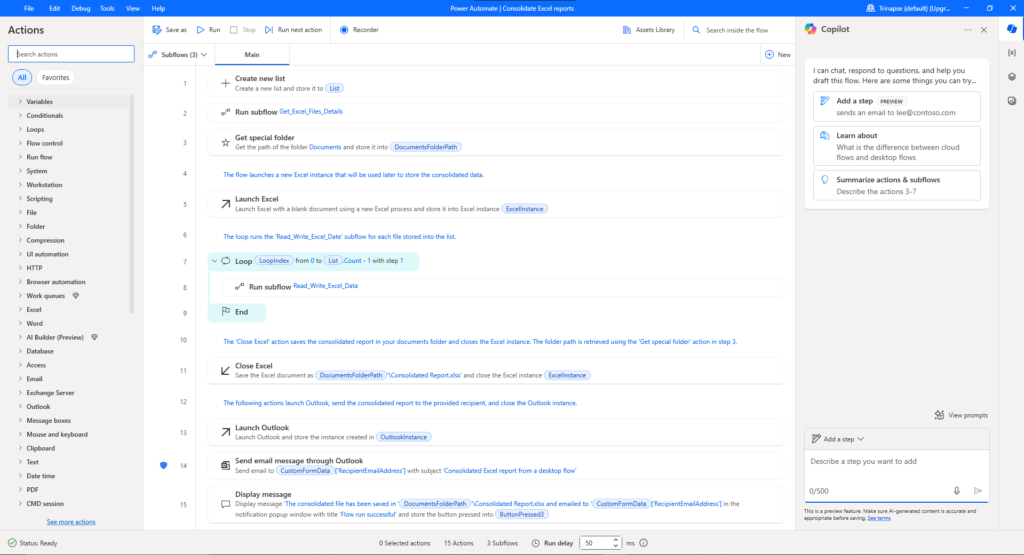1024x555 pixels.
Task: Click the End flag icon
Action: point(226,311)
